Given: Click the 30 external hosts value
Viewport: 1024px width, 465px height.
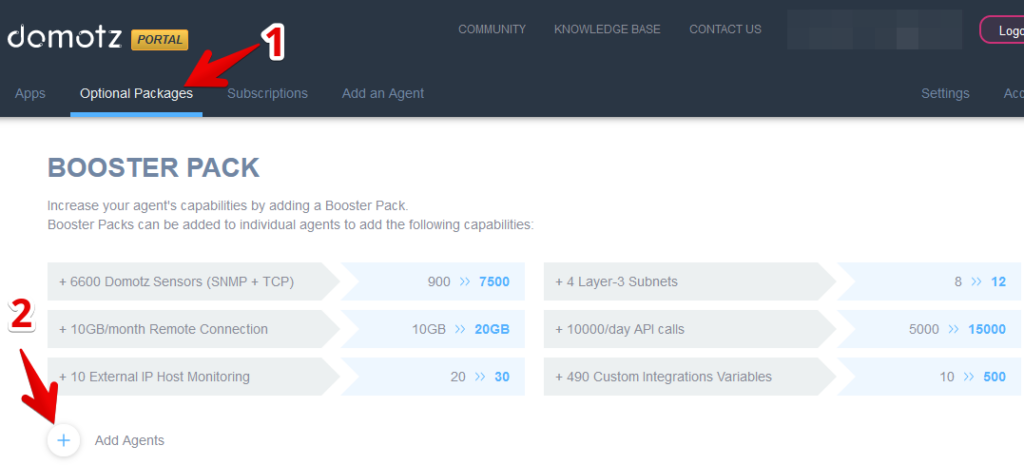Looking at the screenshot, I should click(x=502, y=377).
